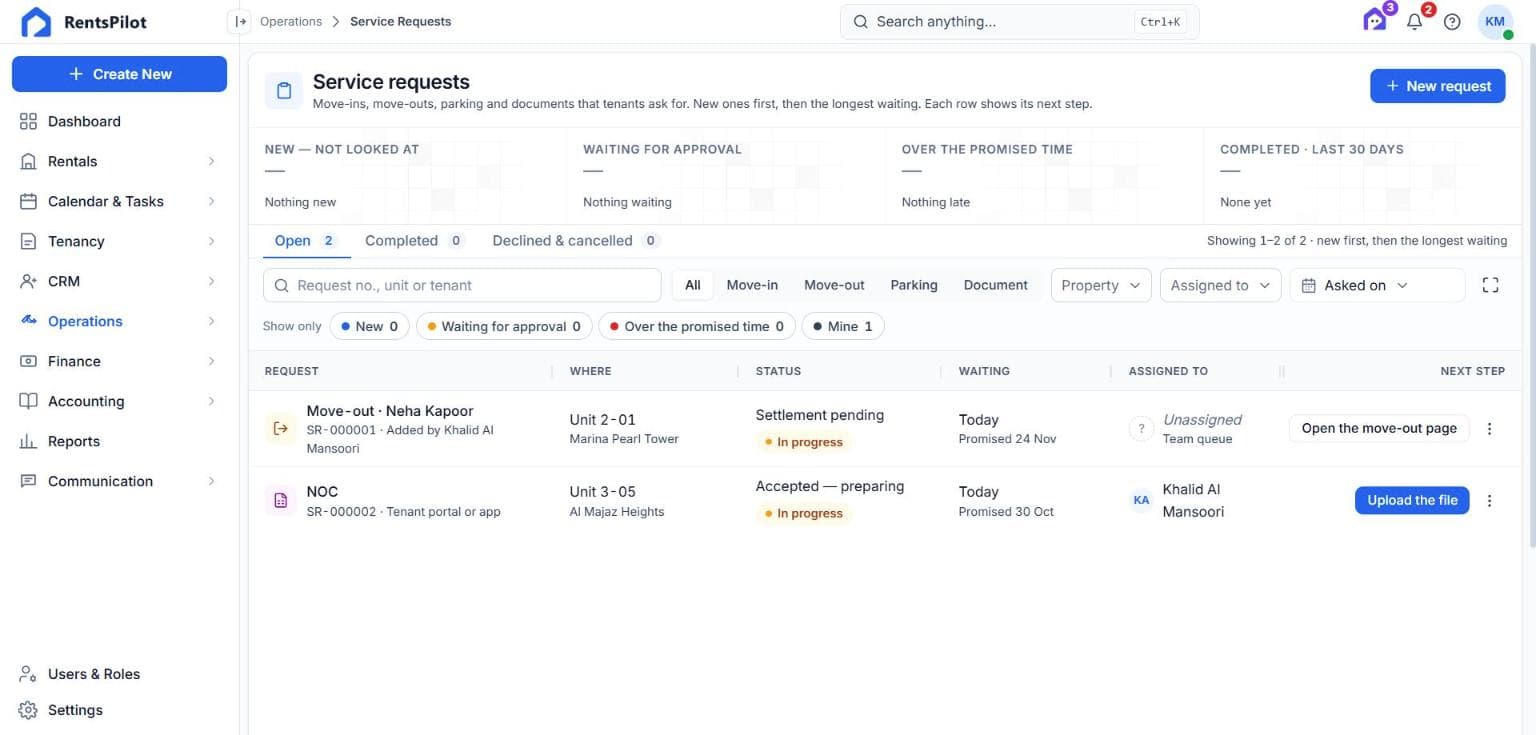Open the KM user avatar menu

(x=1495, y=22)
